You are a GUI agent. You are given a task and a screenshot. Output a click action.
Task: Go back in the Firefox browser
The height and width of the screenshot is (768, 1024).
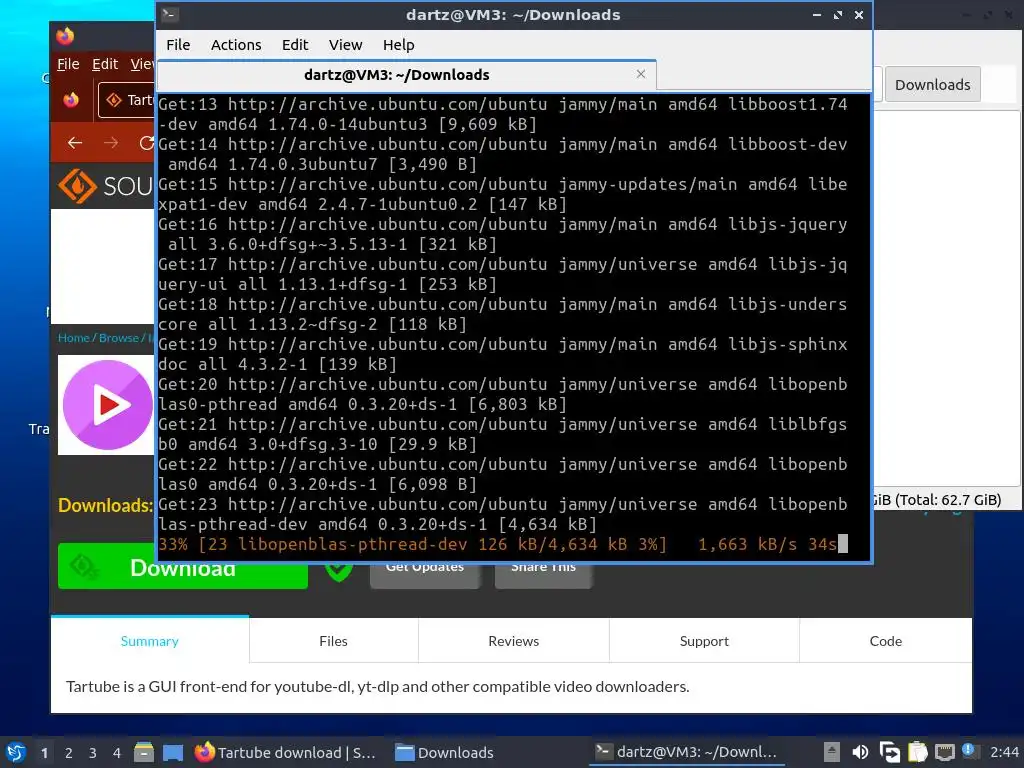tap(75, 143)
